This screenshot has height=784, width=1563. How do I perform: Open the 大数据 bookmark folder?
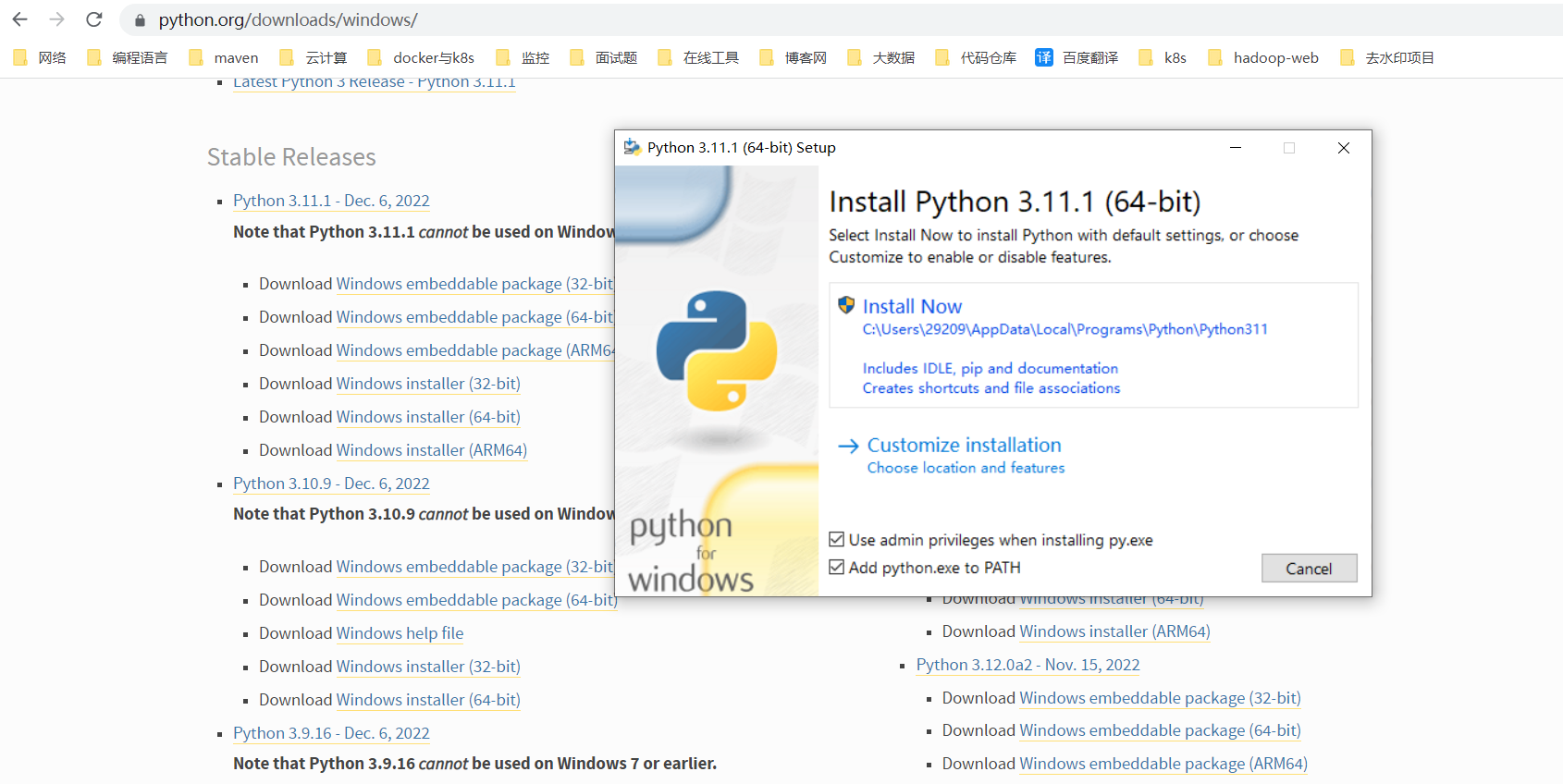click(880, 57)
